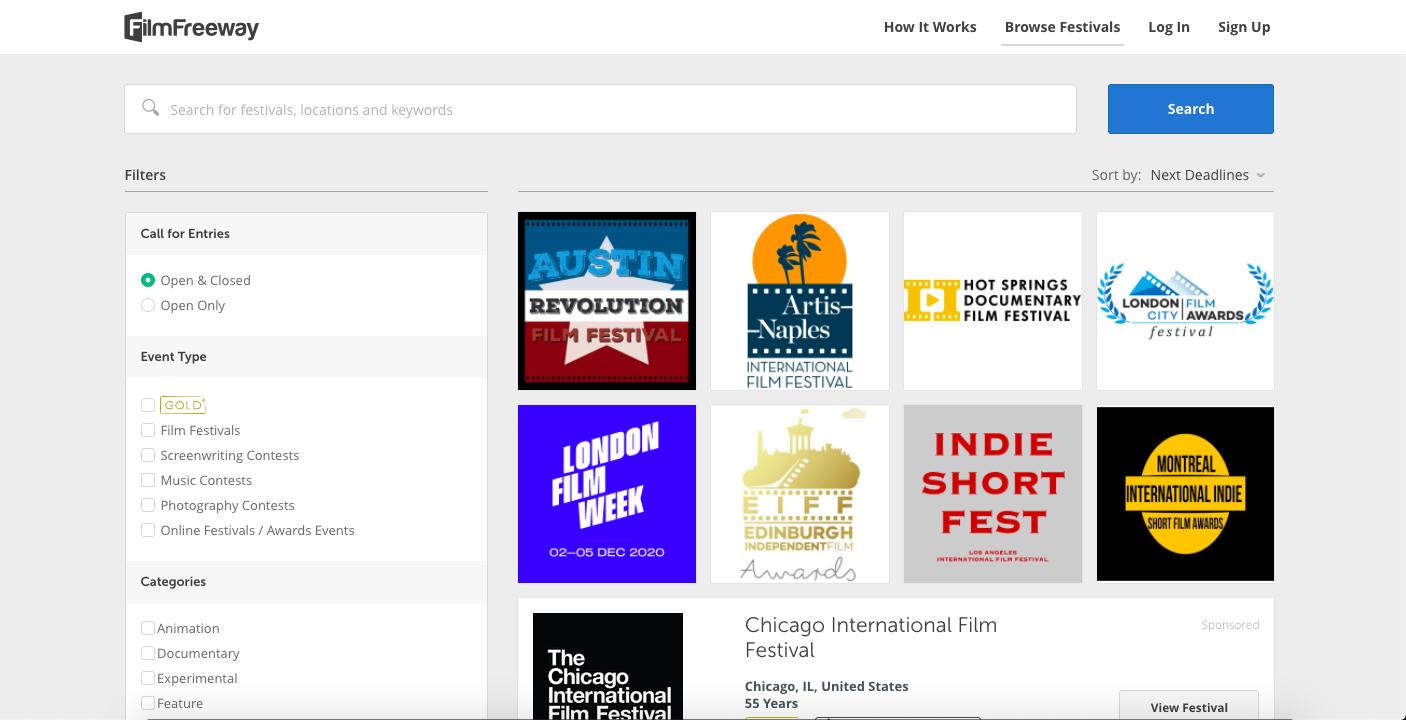Go to How It Works page
The width and height of the screenshot is (1406, 720).
[930, 27]
